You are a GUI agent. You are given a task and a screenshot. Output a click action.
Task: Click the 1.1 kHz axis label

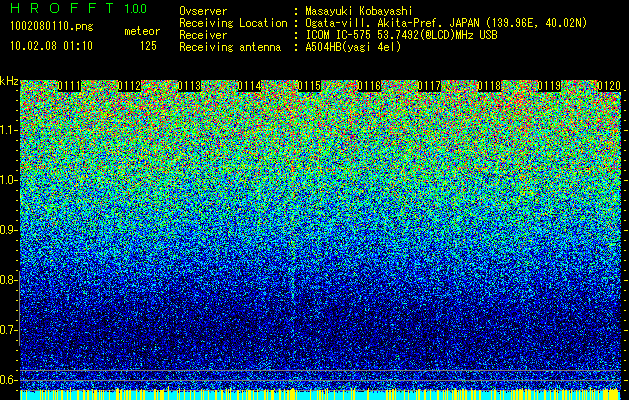coord(9,130)
